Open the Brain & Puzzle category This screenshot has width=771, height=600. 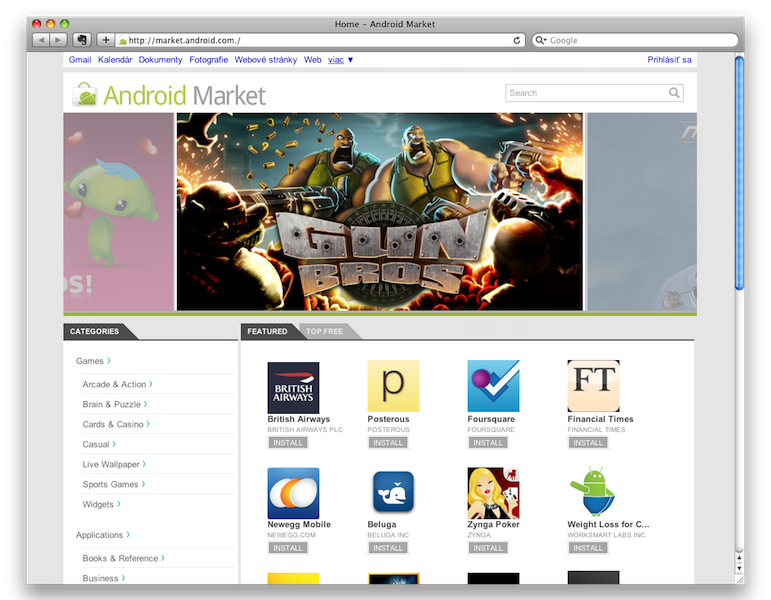(x=115, y=404)
